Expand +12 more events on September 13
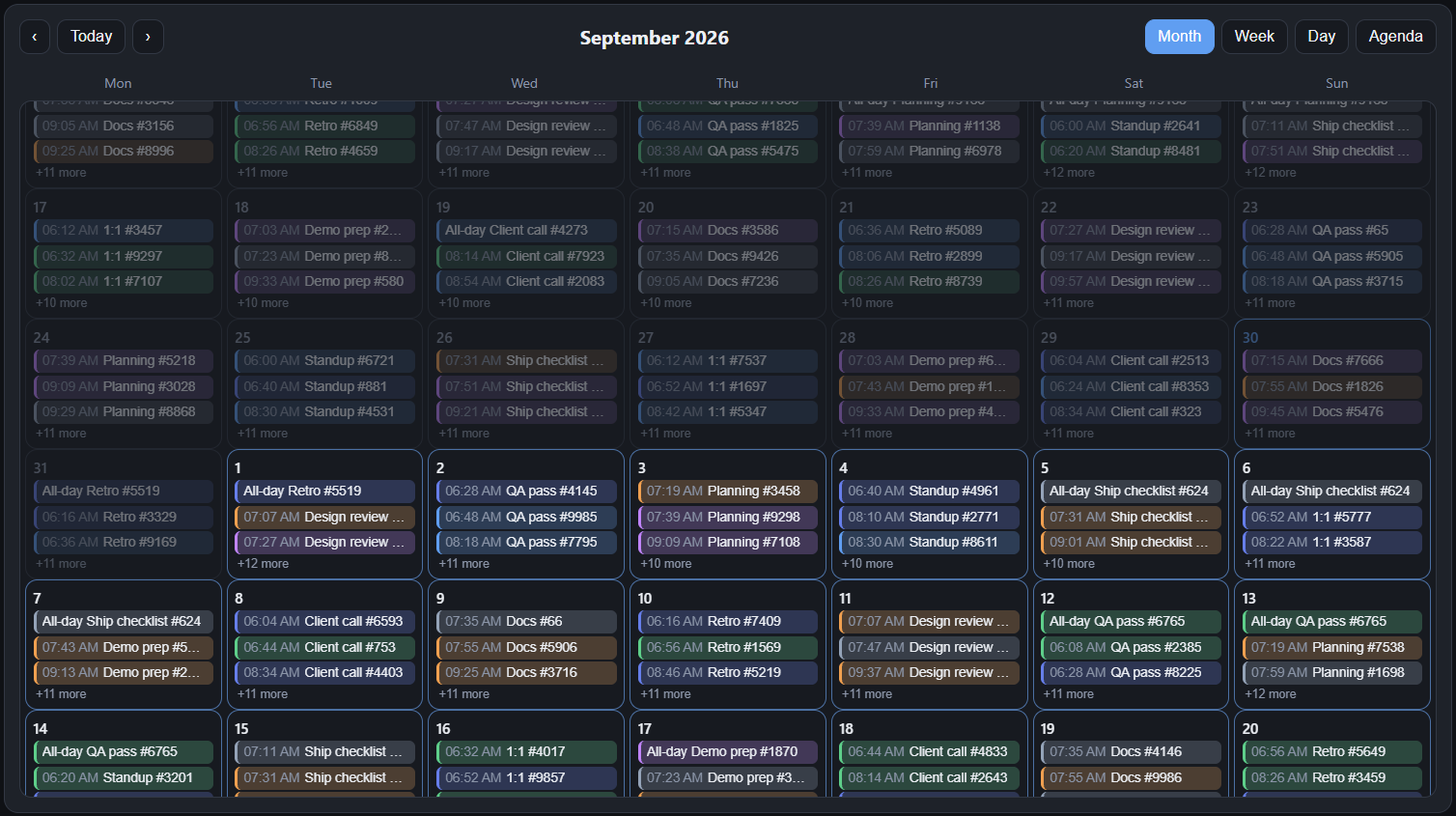 click(x=1271, y=694)
